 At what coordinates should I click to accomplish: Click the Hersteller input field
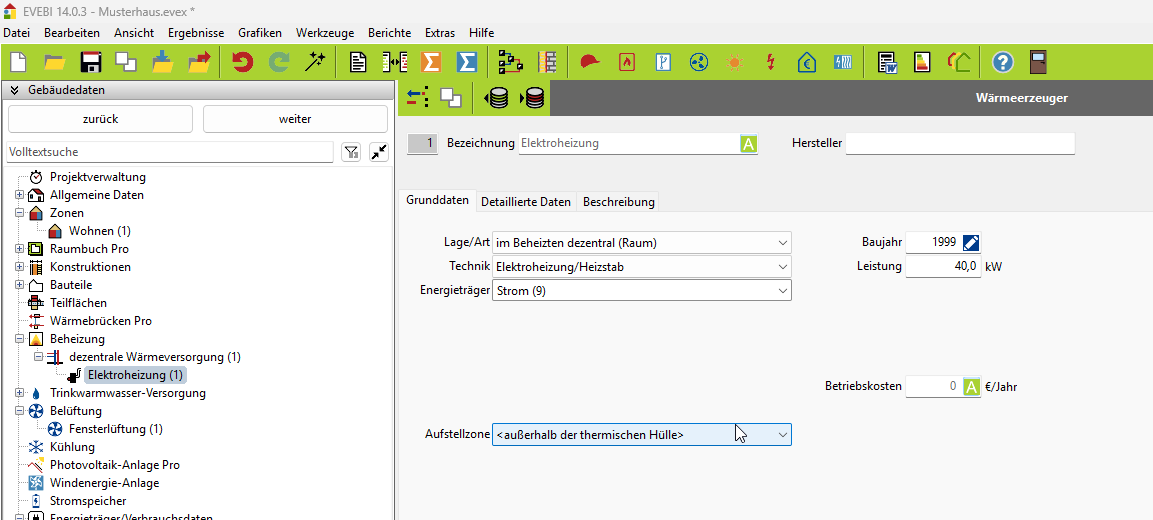click(960, 144)
